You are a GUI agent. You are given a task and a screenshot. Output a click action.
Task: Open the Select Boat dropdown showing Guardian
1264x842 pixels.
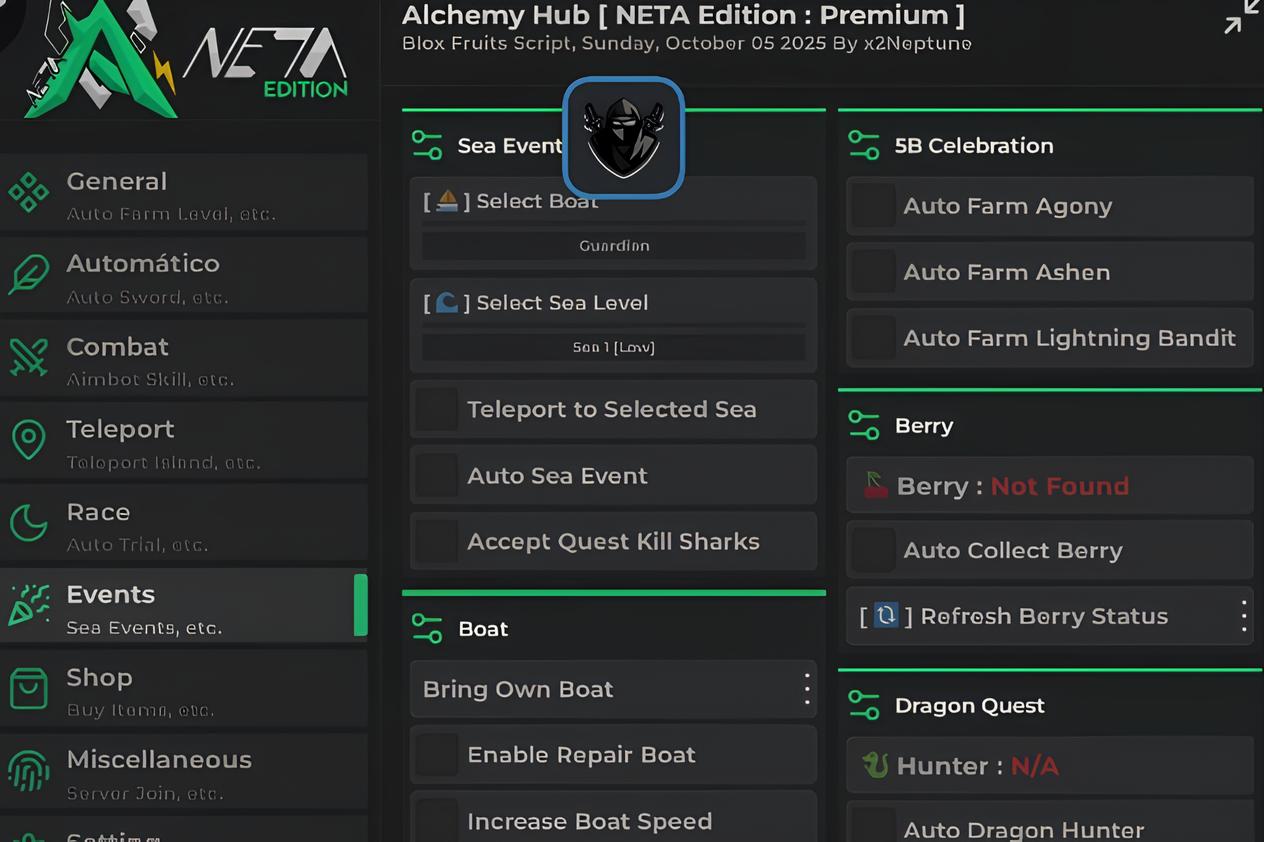pyautogui.click(x=613, y=245)
